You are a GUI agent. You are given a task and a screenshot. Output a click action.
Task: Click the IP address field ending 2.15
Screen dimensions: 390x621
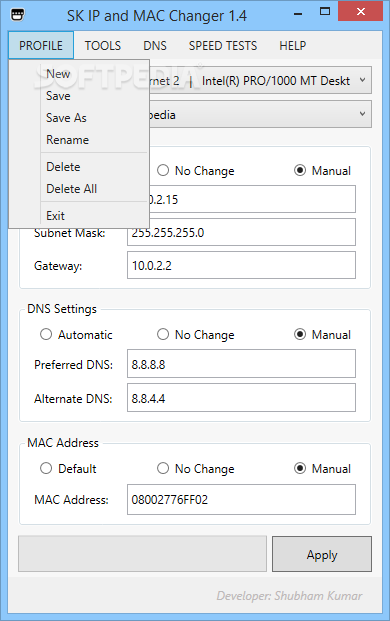tap(252, 199)
